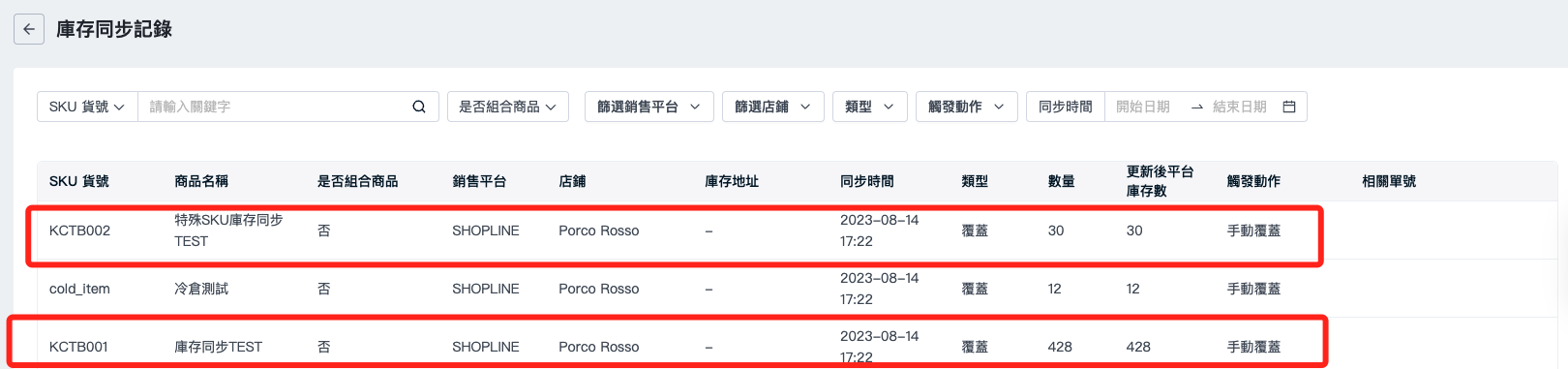Click the 觸發動作 column header

point(1253,181)
